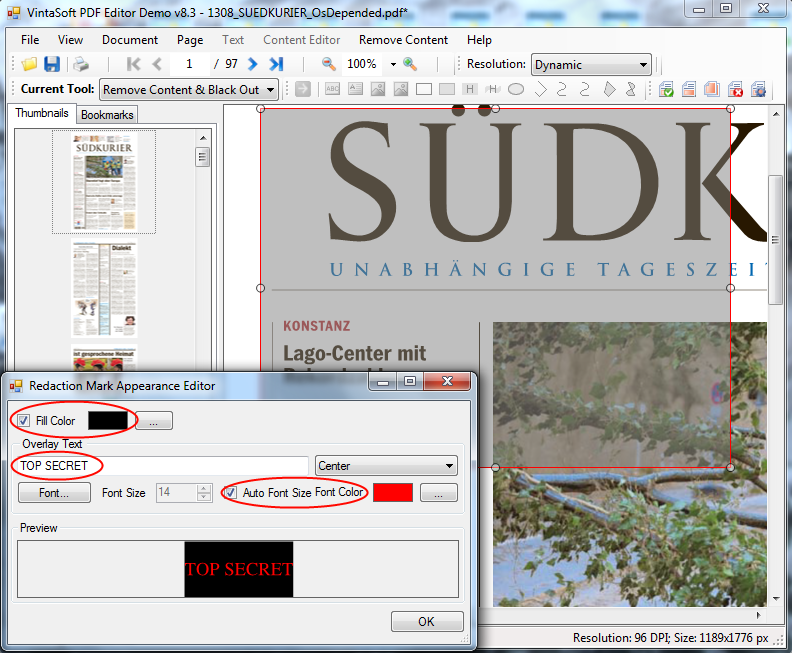Select the ellipse tool
Viewport: 792px width, 653px height.
[x=516, y=89]
